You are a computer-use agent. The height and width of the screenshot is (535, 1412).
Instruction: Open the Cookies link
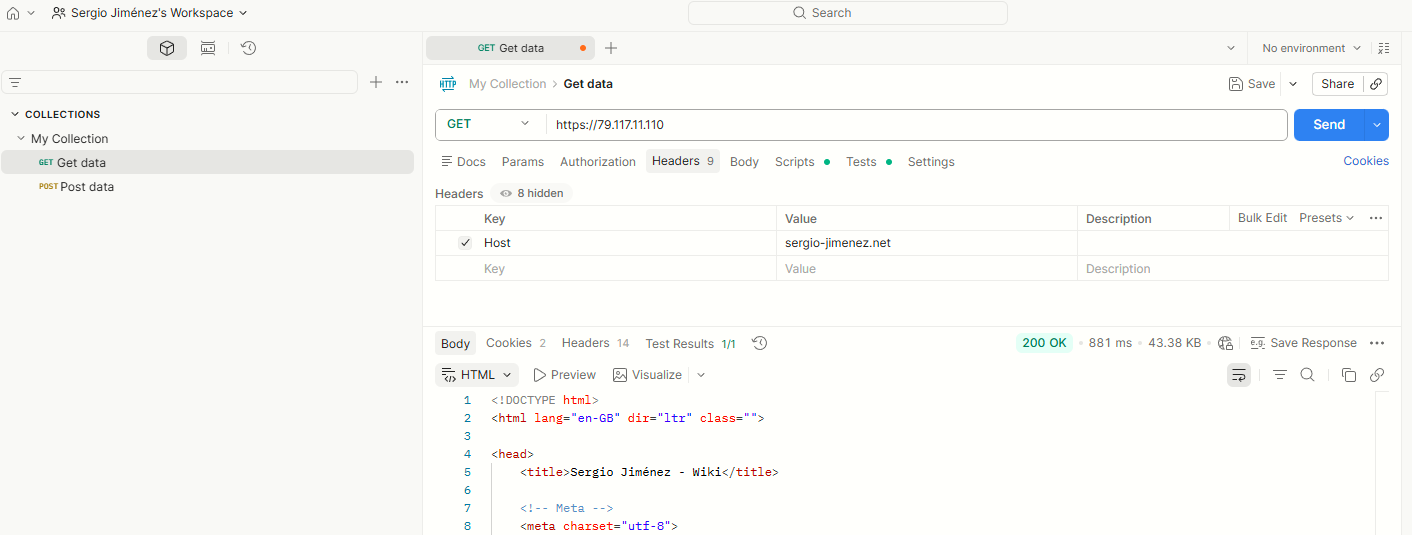coord(1366,161)
